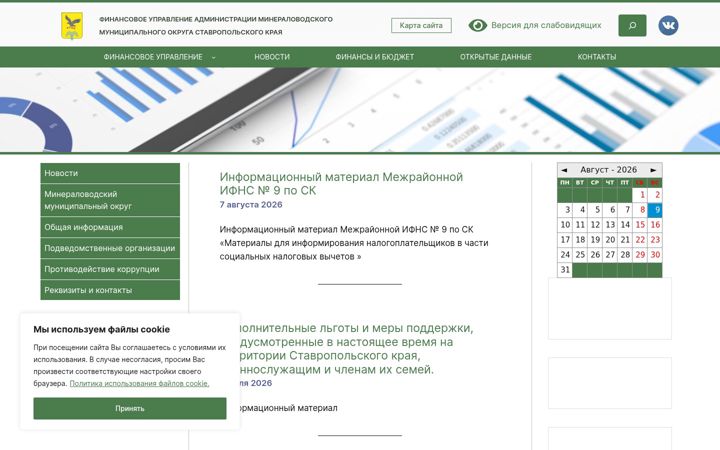Open article 'Информационный материал Межрайонной ИФНС № 9'
Screen dimensions: 720x450
(x=341, y=184)
